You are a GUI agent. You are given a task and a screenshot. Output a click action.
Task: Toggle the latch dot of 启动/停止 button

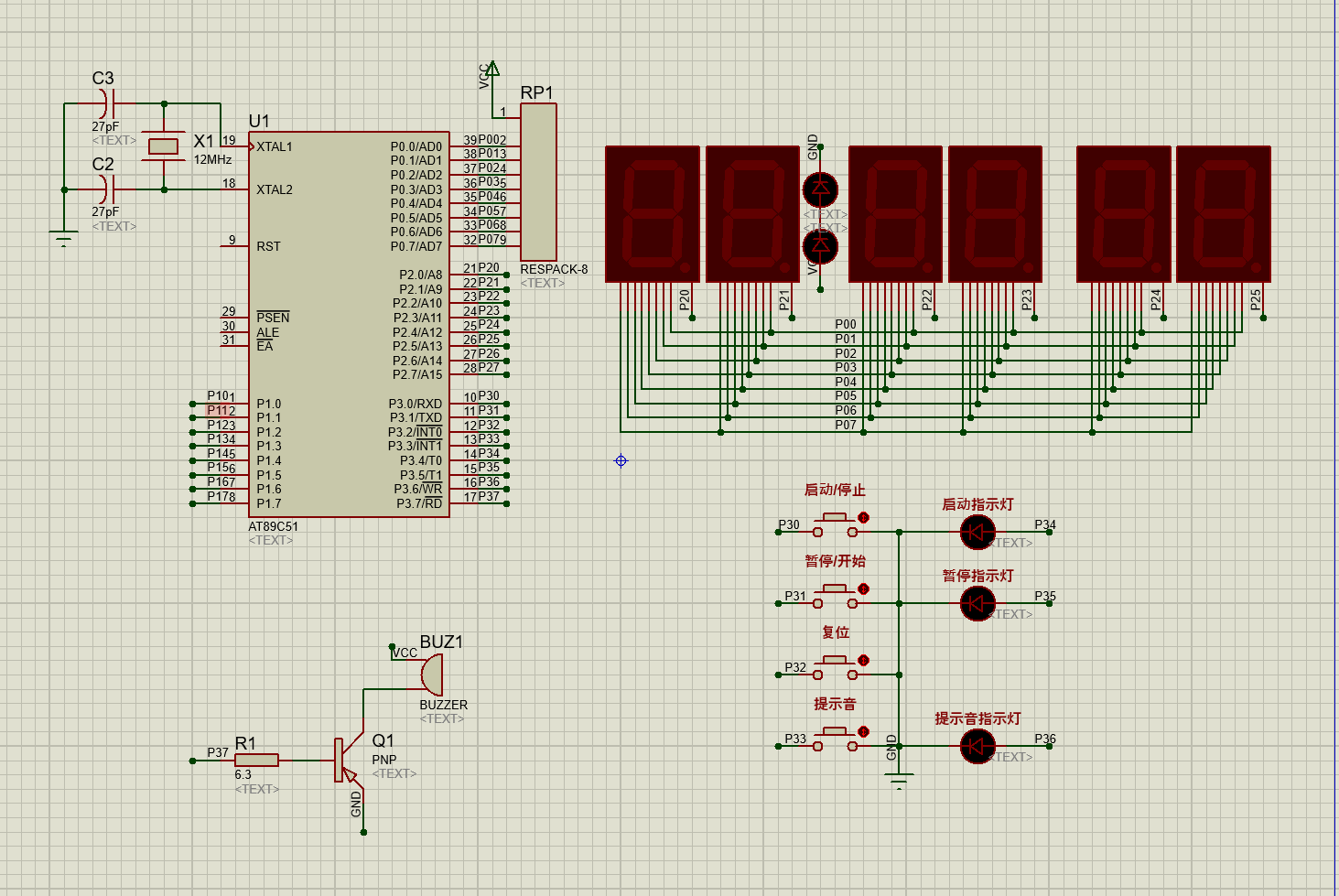[x=864, y=518]
